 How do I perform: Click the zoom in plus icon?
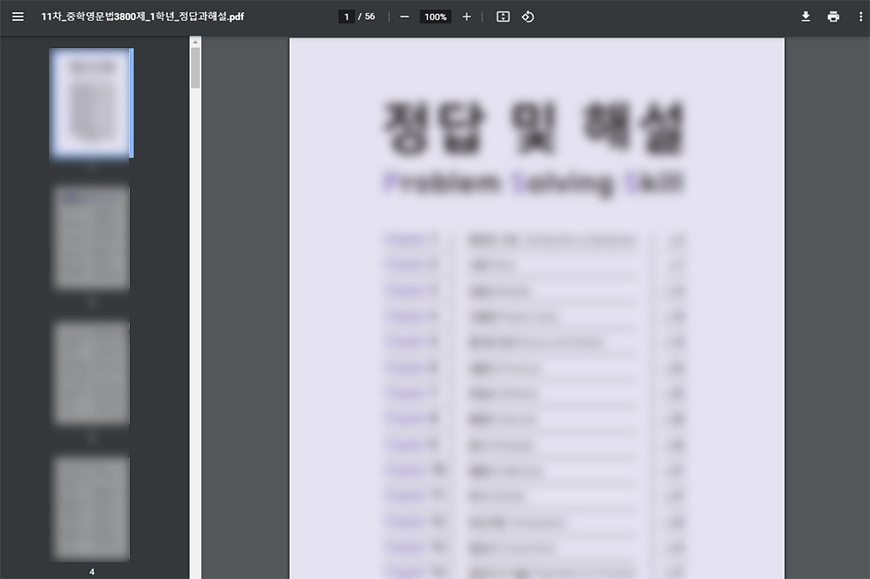coord(467,17)
